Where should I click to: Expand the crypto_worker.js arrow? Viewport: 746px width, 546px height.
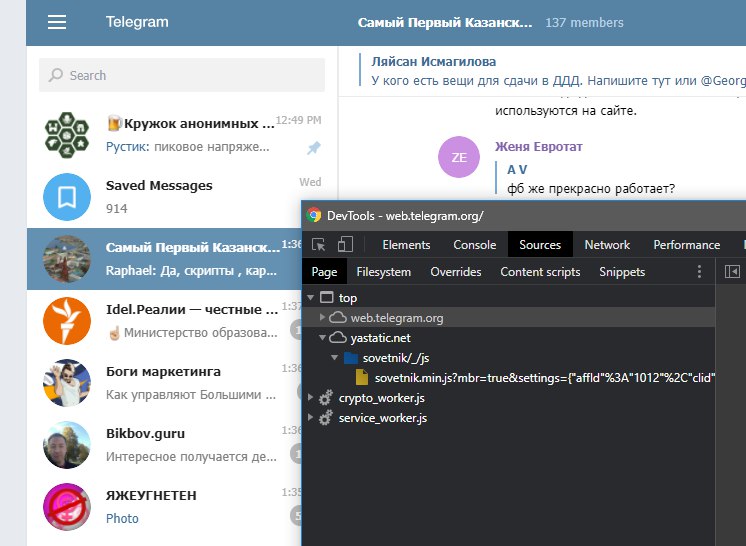point(310,397)
